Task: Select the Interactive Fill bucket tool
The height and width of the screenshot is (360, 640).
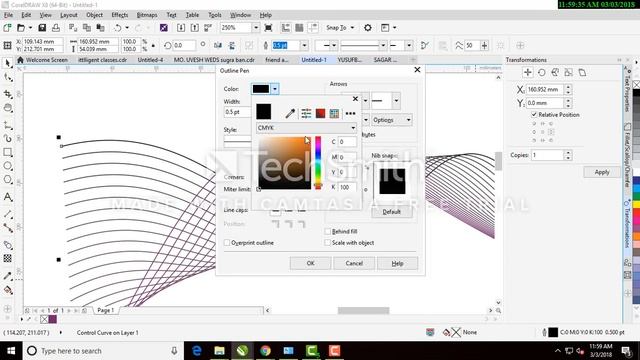Action: coord(8,291)
